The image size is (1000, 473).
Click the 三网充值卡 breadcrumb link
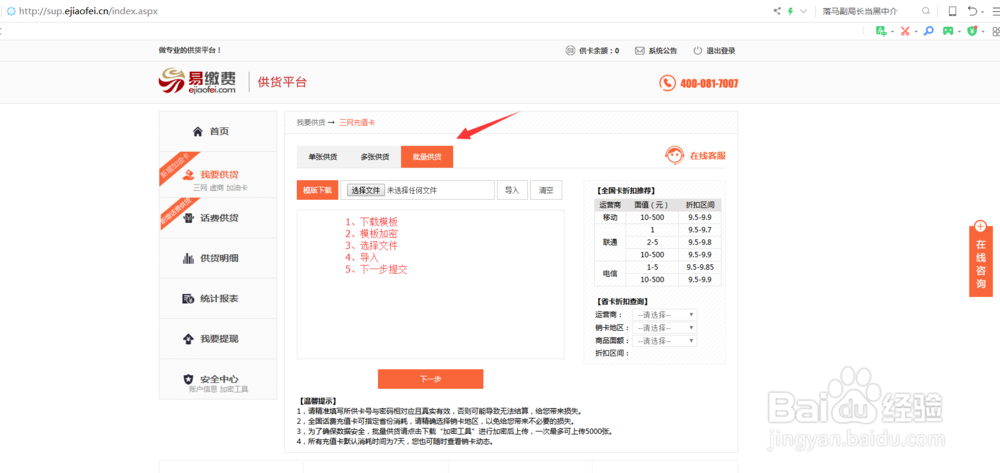pyautogui.click(x=357, y=122)
